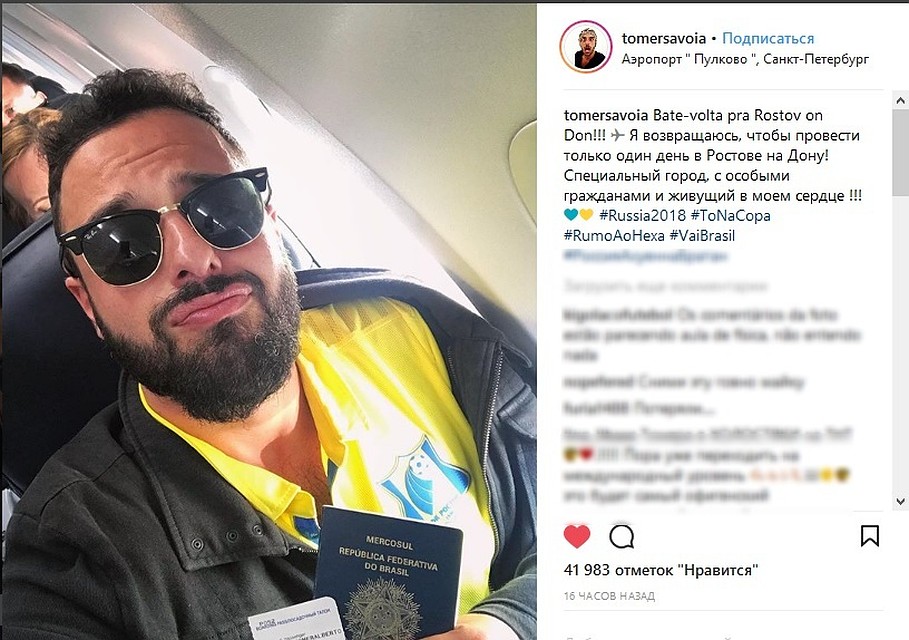The height and width of the screenshot is (640, 909).
Task: Click the red heart like icon
Action: (x=577, y=536)
